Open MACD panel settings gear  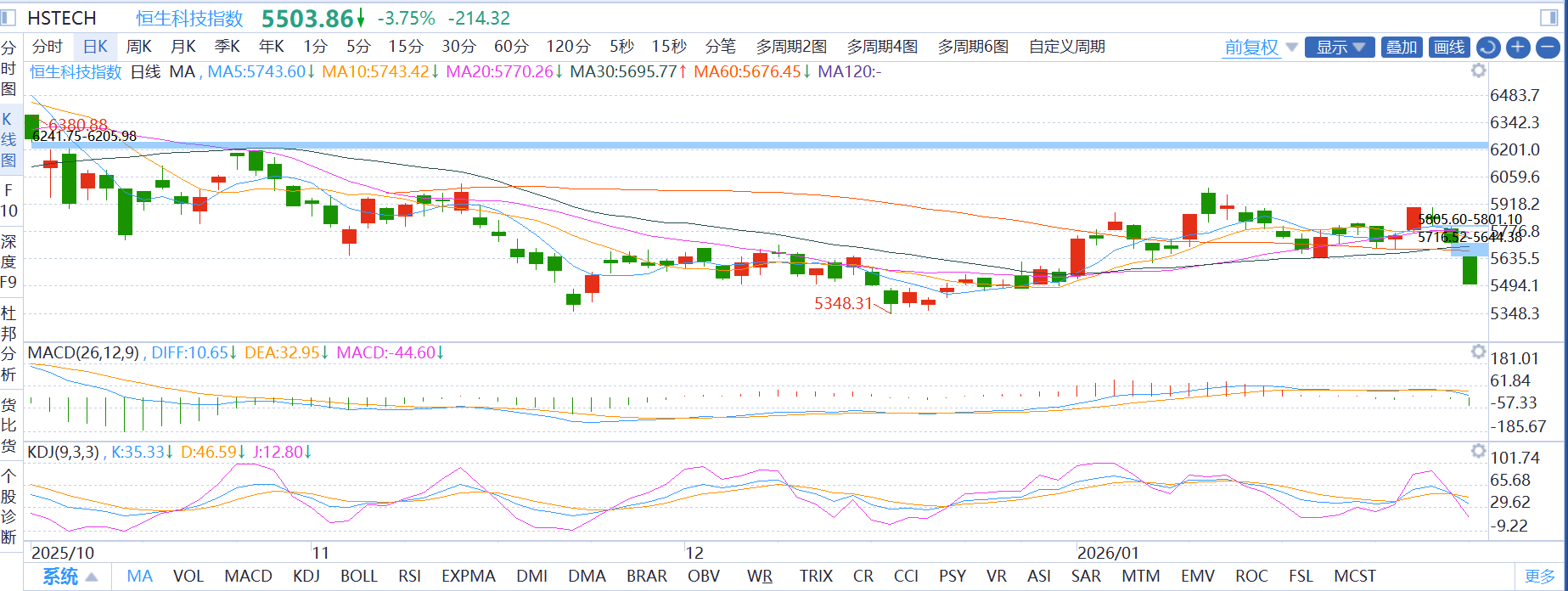pyautogui.click(x=1479, y=351)
